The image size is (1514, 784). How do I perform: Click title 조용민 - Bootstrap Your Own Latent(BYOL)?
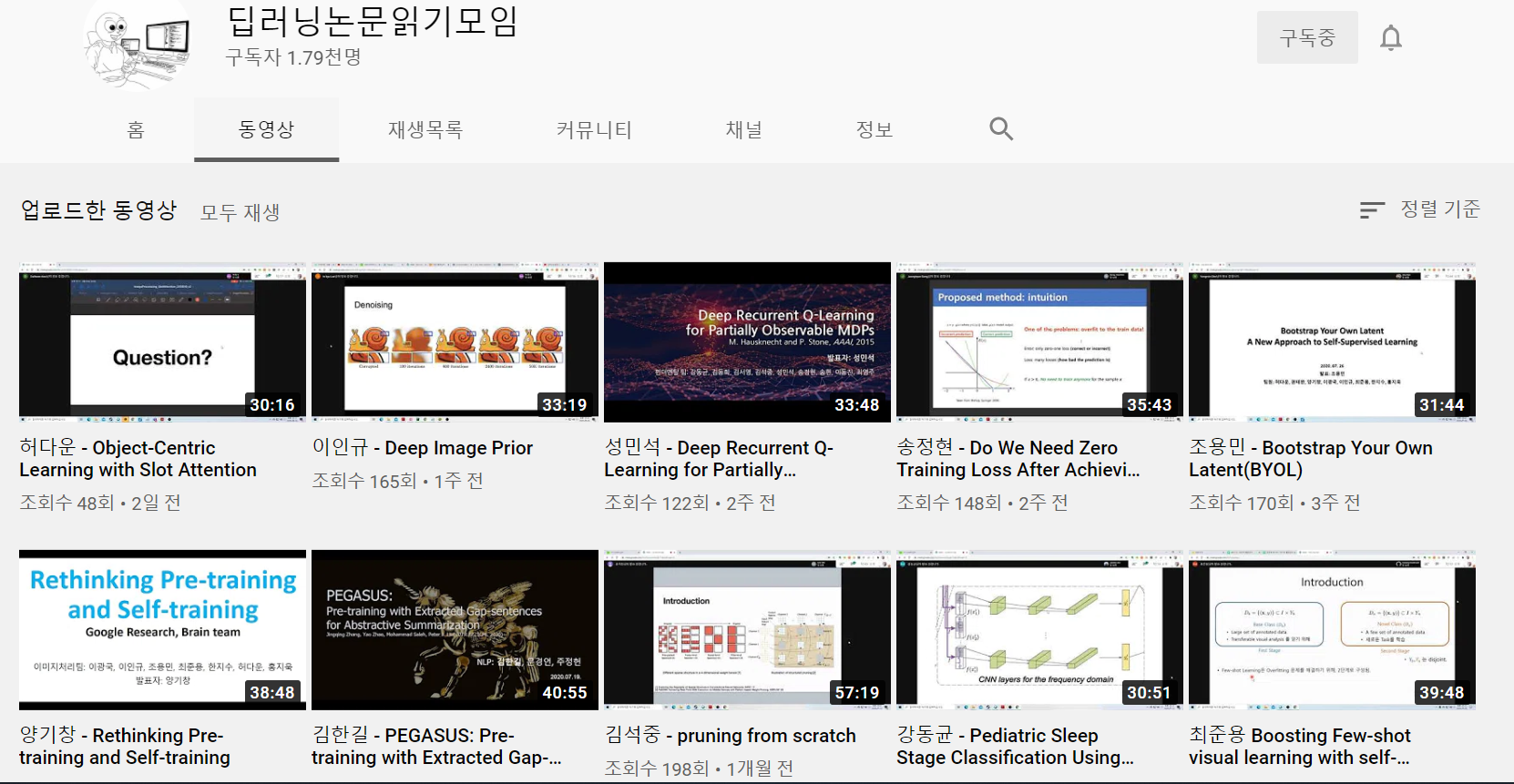coord(1311,459)
